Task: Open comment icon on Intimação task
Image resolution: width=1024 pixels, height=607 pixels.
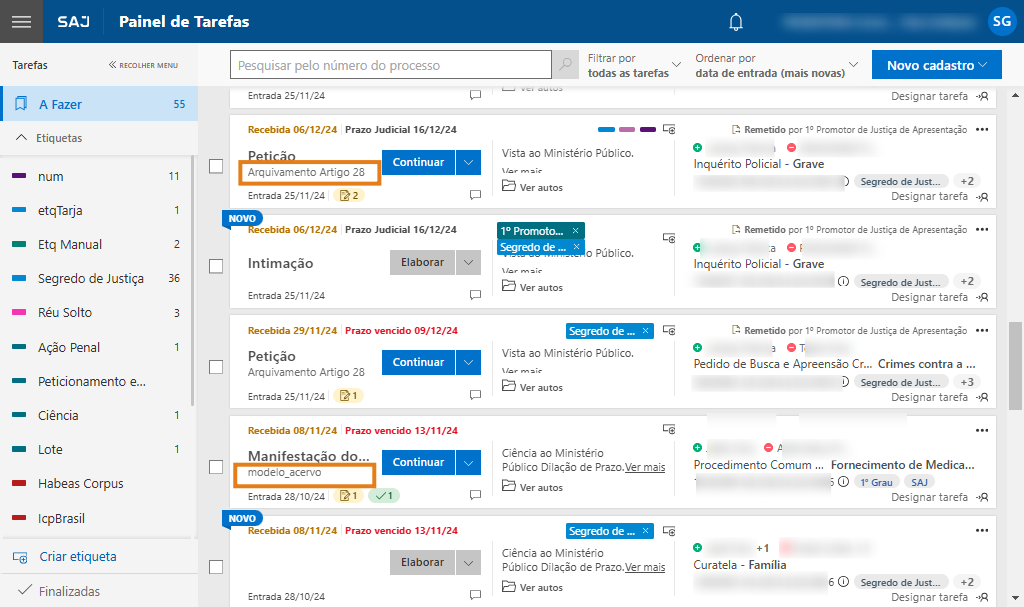Action: (475, 296)
